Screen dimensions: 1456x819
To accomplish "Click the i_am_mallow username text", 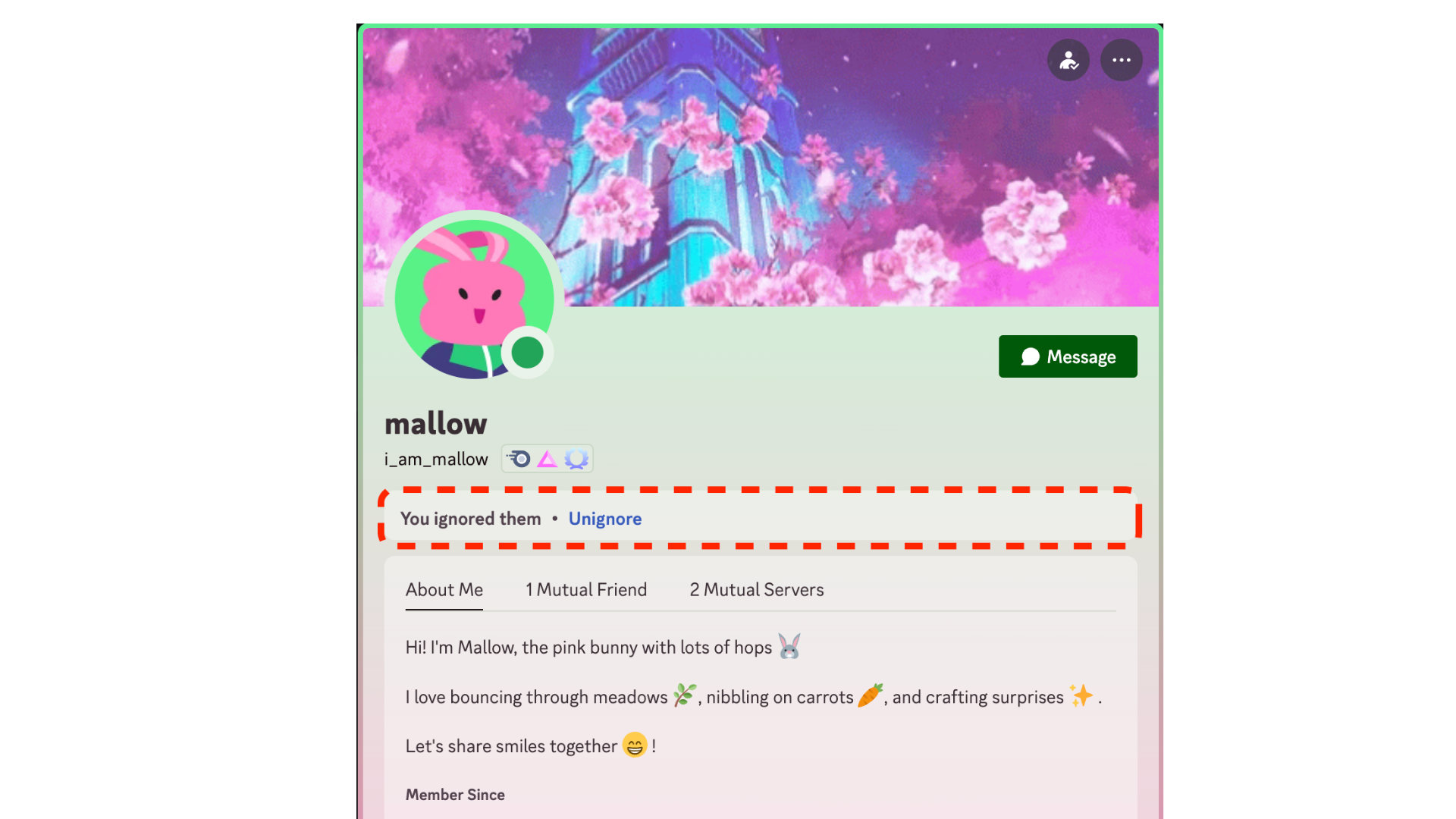I will pos(436,460).
